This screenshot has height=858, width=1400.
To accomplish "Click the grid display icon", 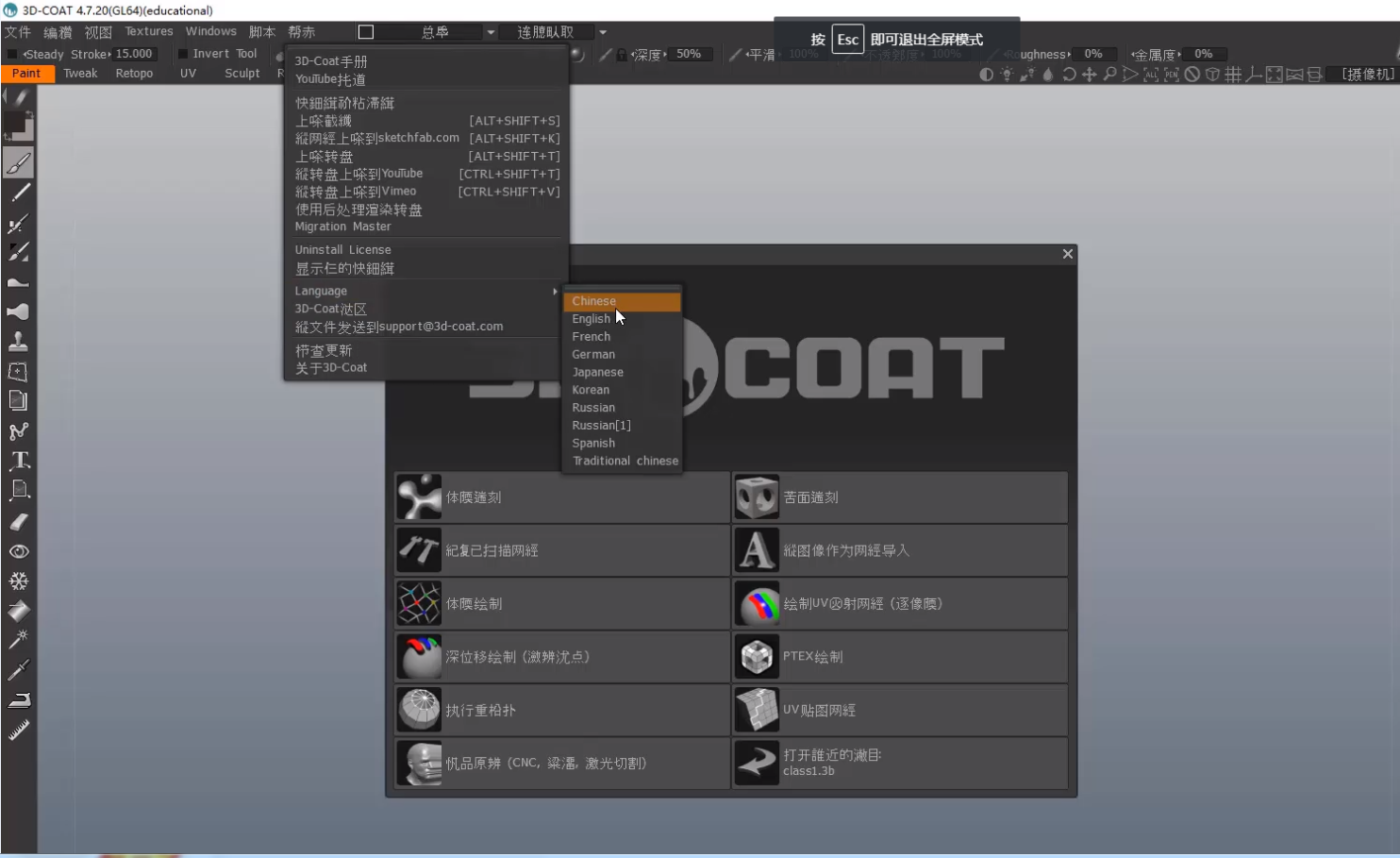I will [x=1233, y=75].
